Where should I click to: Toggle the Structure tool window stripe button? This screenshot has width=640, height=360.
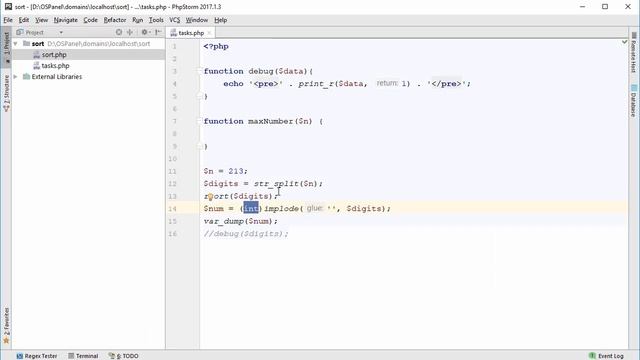click(x=6, y=93)
